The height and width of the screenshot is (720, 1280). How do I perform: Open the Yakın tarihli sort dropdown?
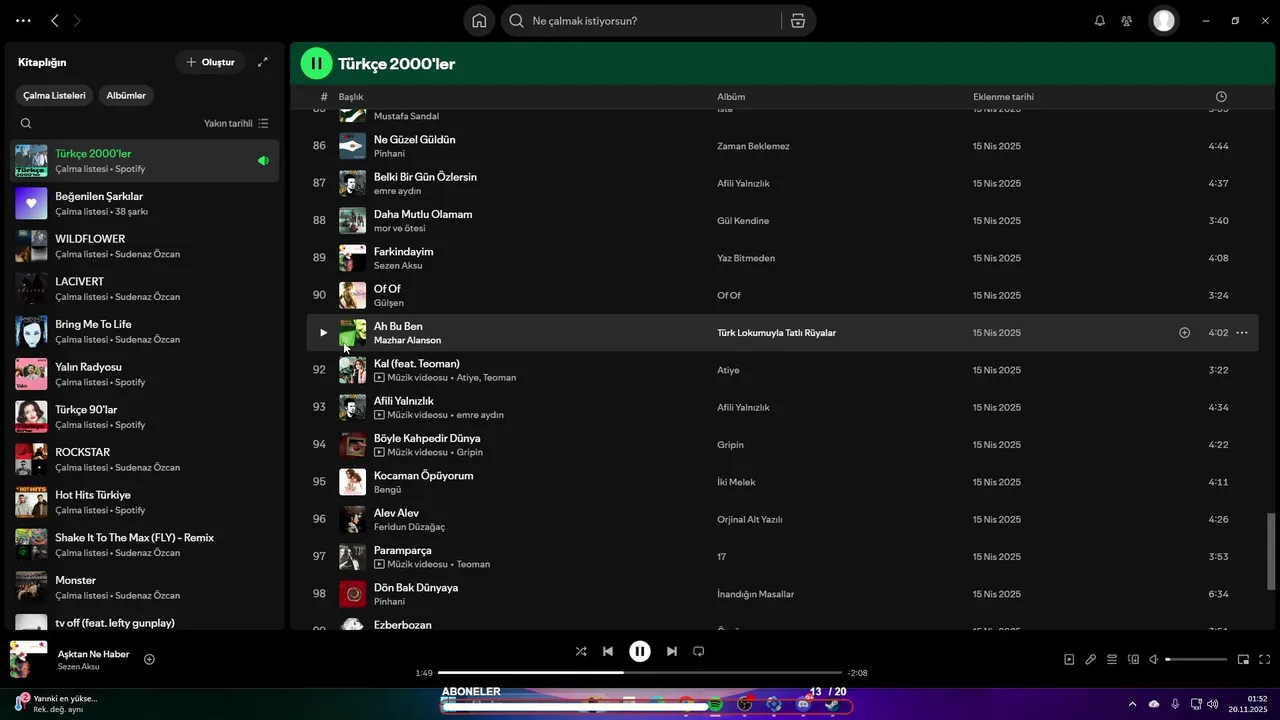point(236,123)
